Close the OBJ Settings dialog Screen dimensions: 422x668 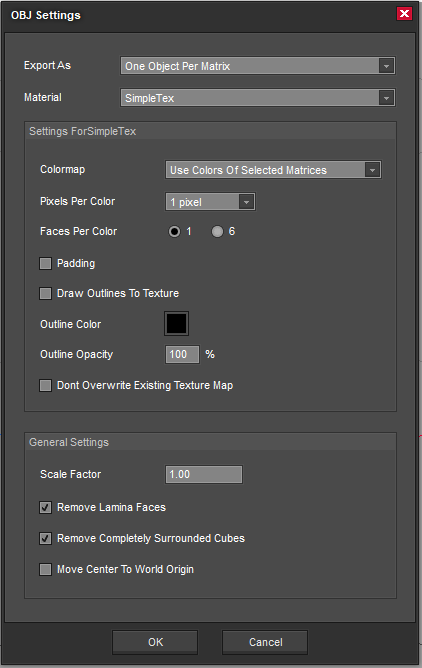tap(404, 14)
